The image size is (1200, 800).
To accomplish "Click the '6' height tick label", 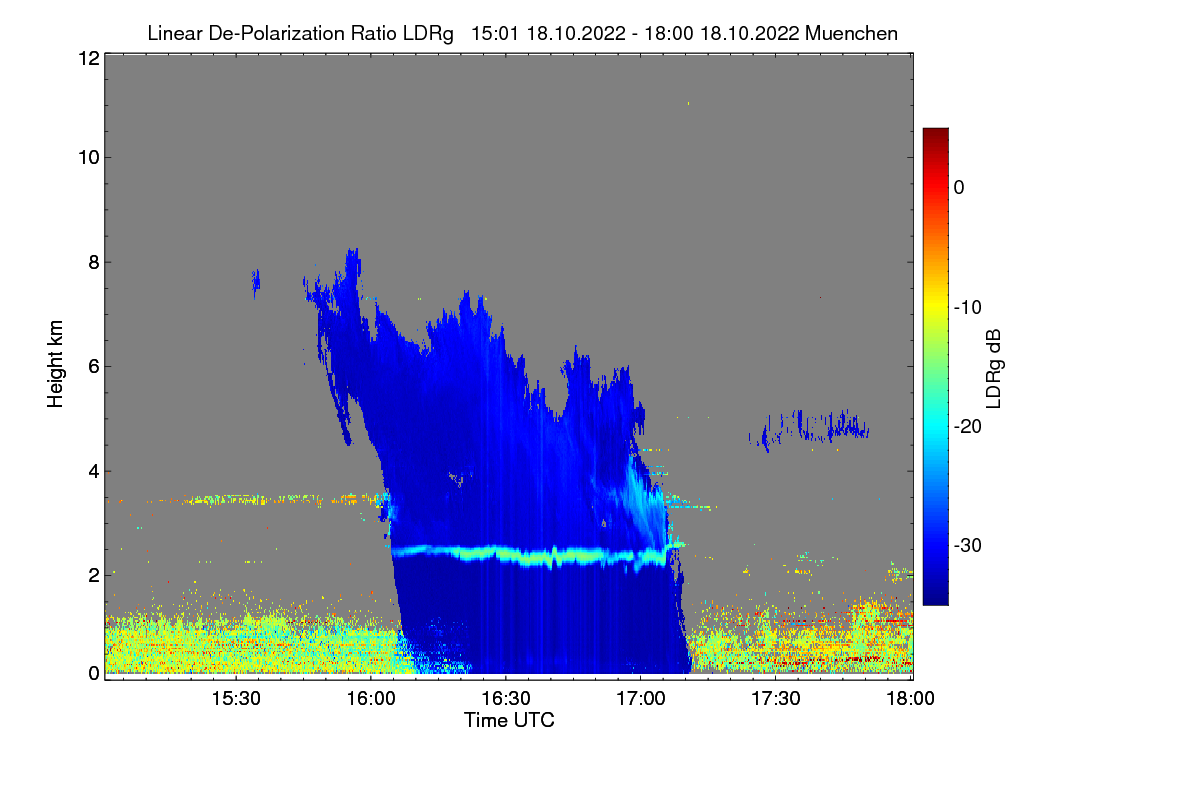I will [93, 366].
